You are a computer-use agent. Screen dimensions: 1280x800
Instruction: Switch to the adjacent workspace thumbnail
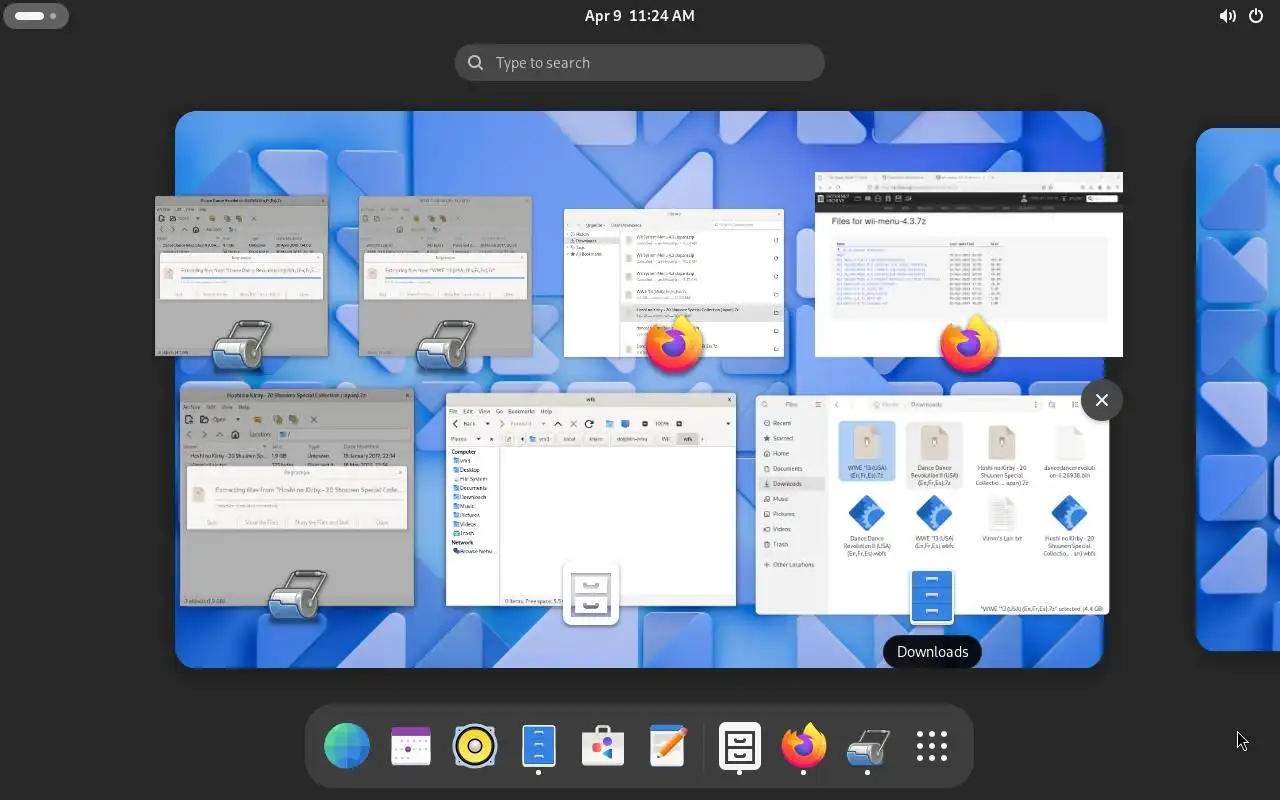pos(1238,389)
